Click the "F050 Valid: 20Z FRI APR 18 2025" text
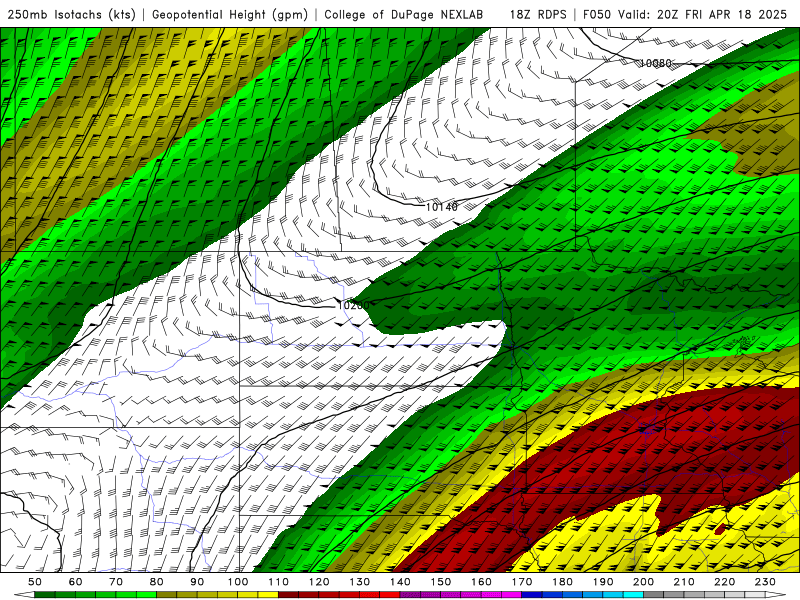Screen dimensions: 800x600 [x=685, y=14]
